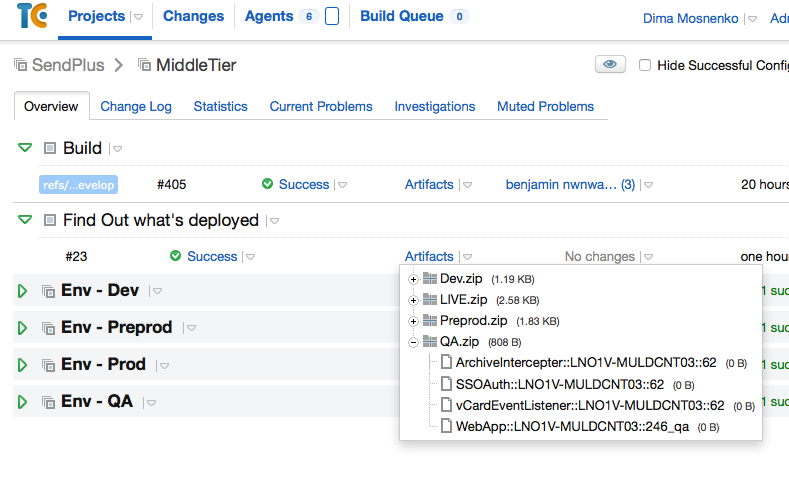Collapse the Build configuration section

(x=25, y=148)
